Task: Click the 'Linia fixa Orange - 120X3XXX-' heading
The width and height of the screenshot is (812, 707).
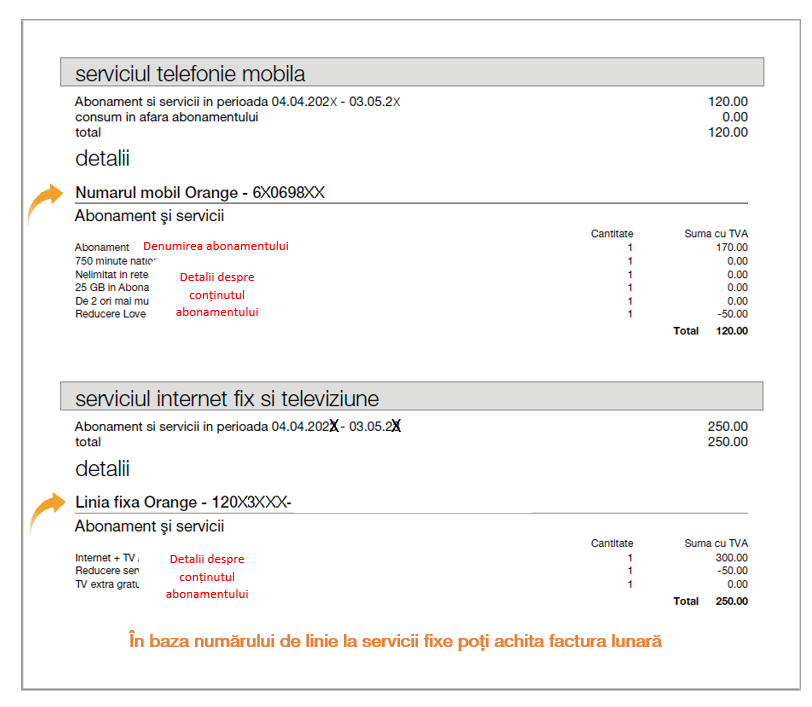Action: (x=183, y=501)
